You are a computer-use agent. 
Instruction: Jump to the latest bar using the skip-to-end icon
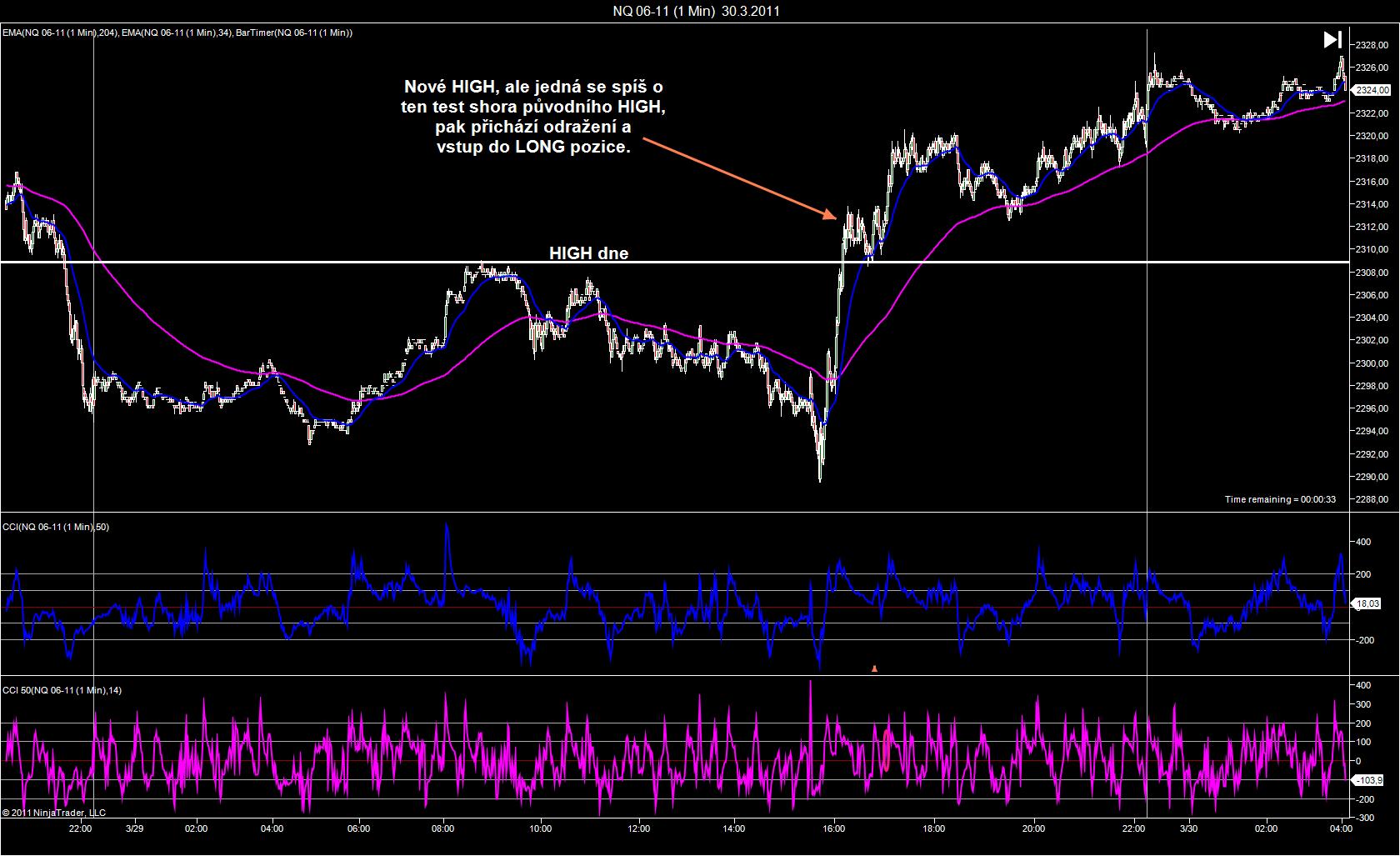coord(1332,39)
